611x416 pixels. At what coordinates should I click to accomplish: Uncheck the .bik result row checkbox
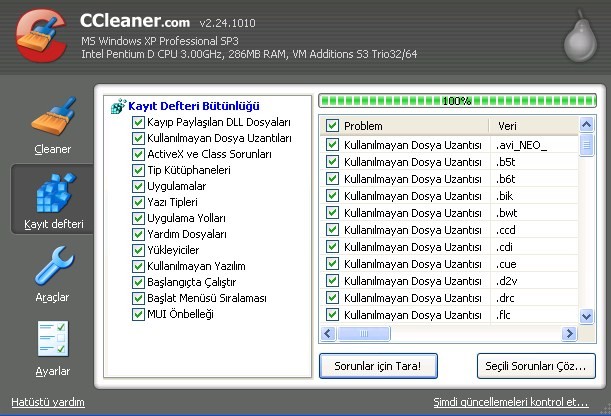332,196
